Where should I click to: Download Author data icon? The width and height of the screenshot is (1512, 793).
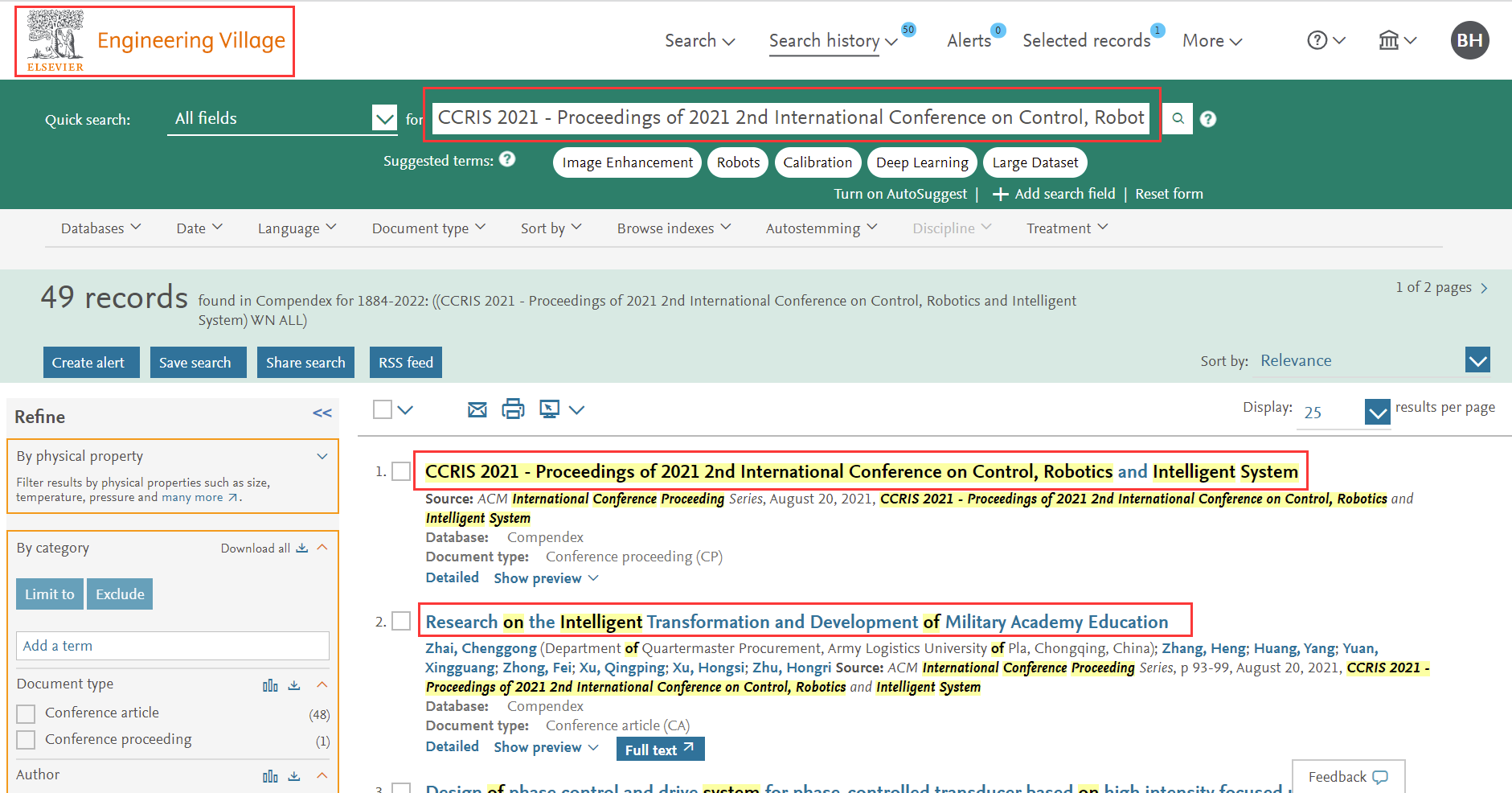point(294,776)
